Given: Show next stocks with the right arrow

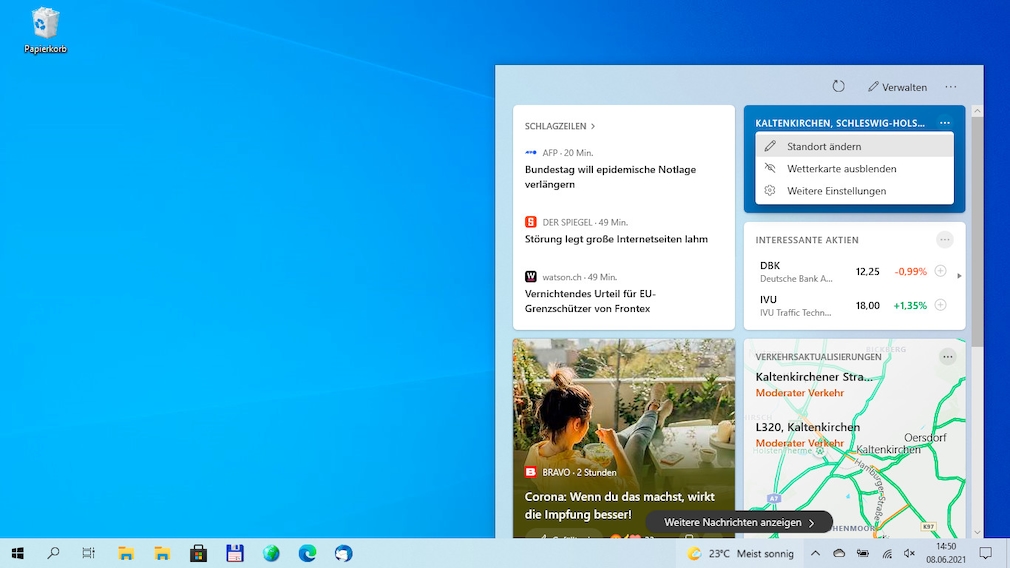Looking at the screenshot, I should coord(959,275).
